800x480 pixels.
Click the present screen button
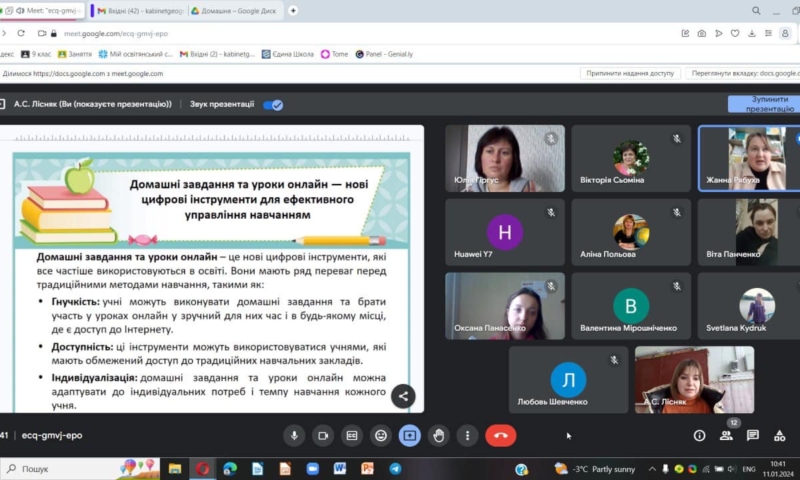[410, 436]
